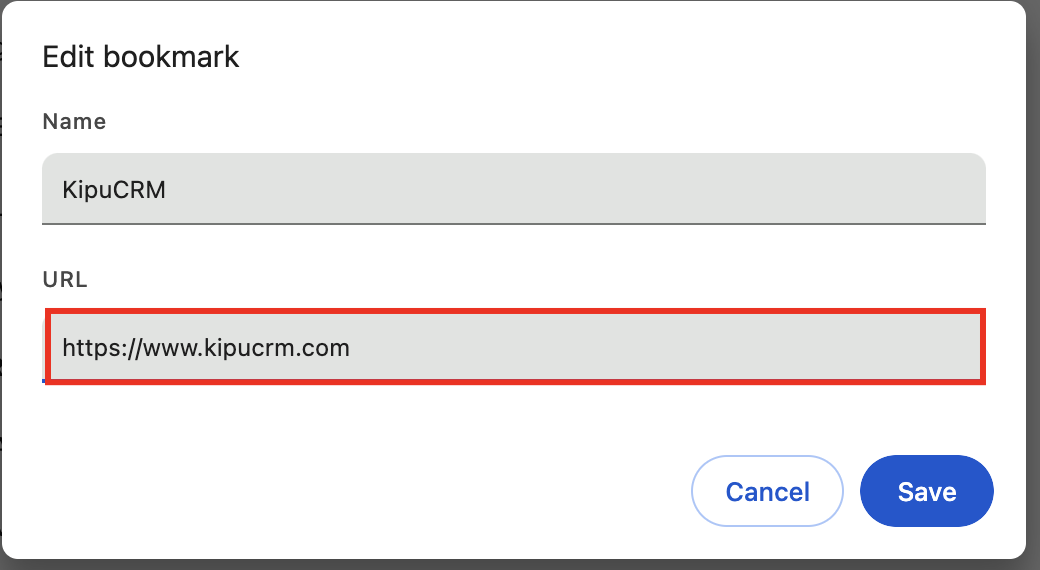This screenshot has width=1040, height=570.
Task: Click the https://www.kipucrm.com URL text
Action: point(206,348)
